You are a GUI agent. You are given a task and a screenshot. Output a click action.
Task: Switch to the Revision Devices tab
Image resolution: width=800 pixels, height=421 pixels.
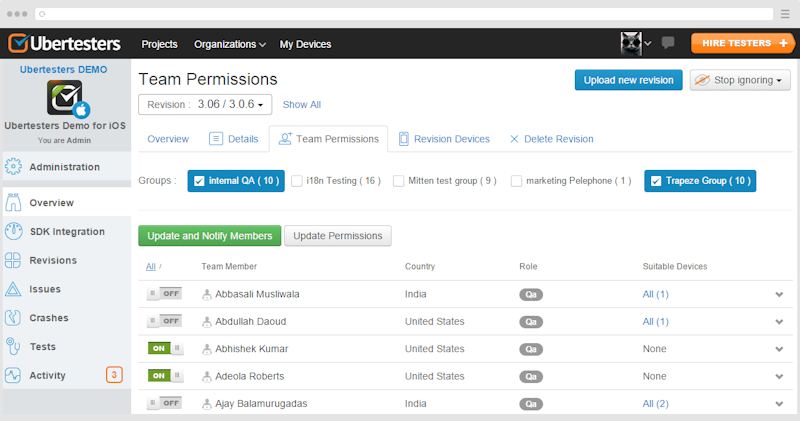click(x=443, y=139)
